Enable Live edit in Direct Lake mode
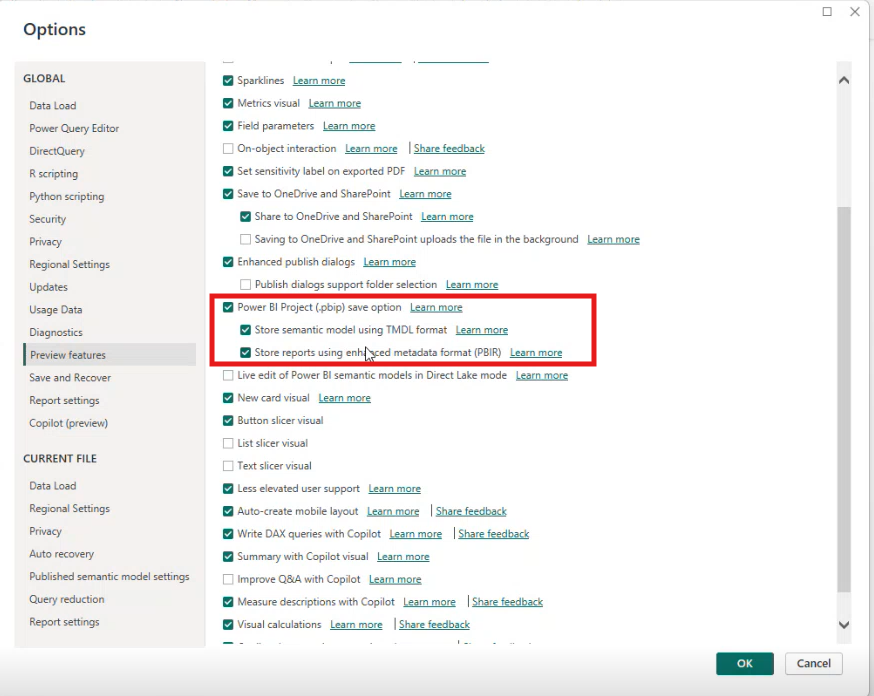The image size is (874, 696). pos(228,376)
